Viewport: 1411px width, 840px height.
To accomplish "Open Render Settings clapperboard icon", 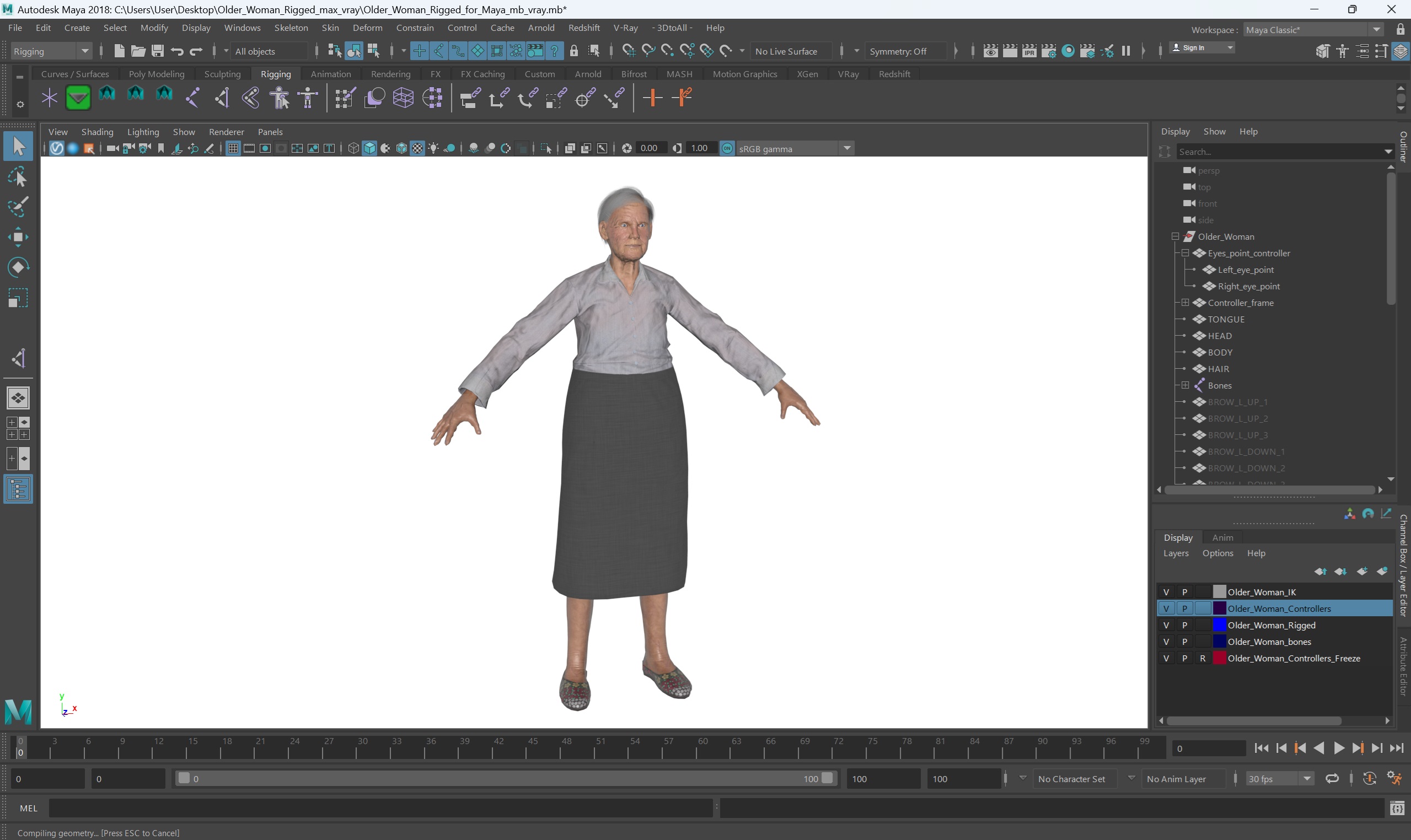I will 1048,51.
